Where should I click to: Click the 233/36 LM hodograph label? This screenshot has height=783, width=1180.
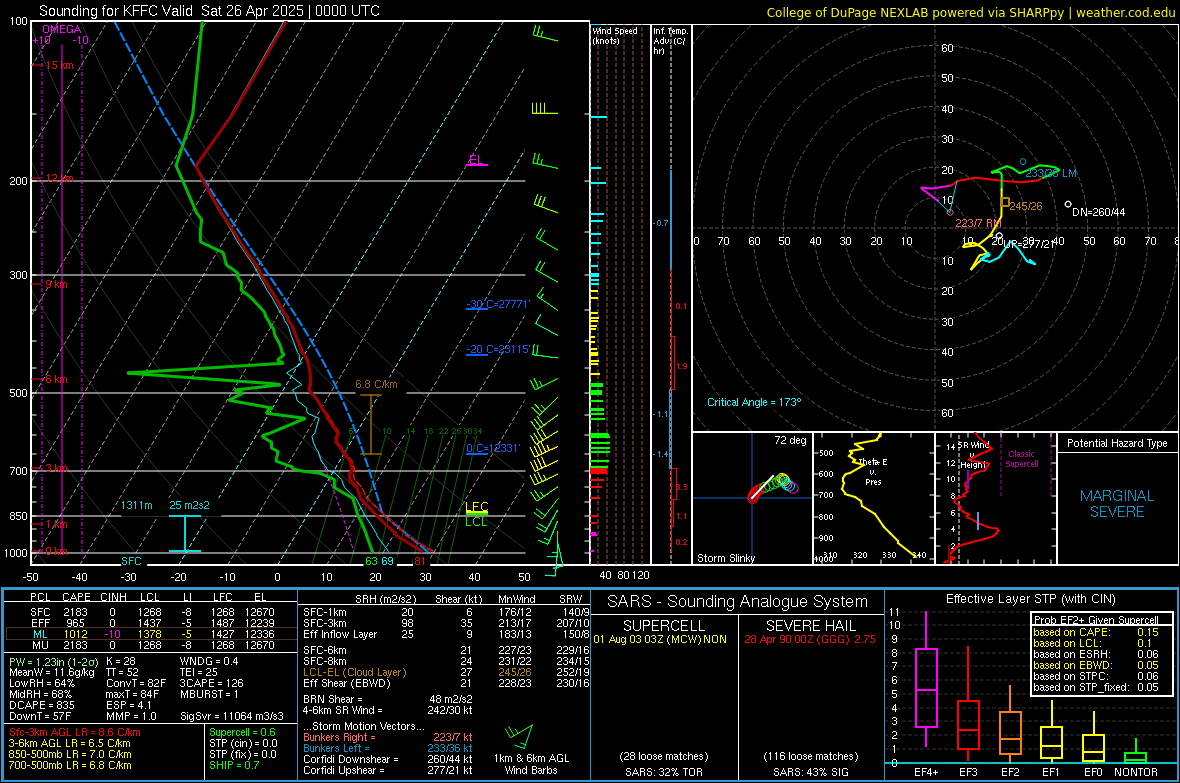[1051, 173]
